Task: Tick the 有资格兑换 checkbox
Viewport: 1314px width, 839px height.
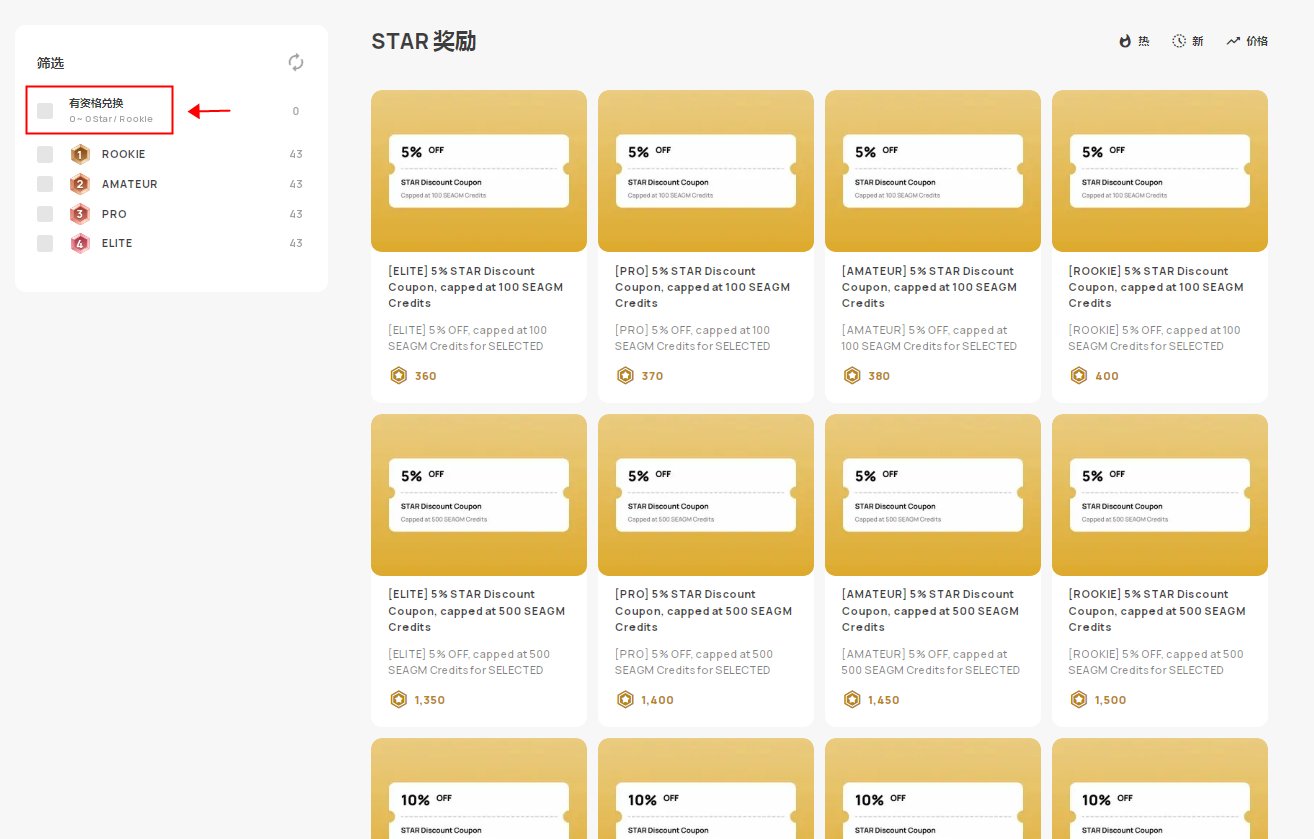Action: click(x=45, y=111)
